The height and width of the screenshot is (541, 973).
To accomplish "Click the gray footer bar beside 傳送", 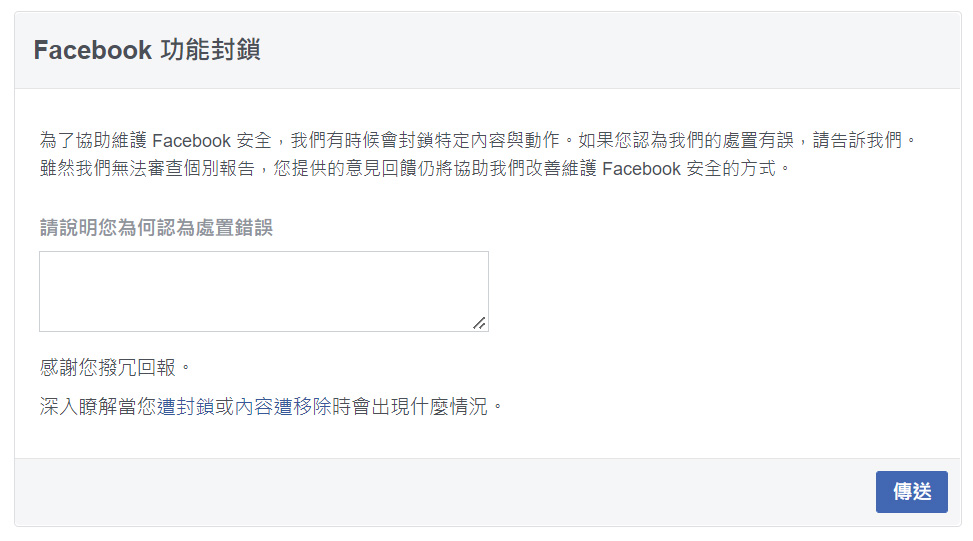I will tap(434, 493).
